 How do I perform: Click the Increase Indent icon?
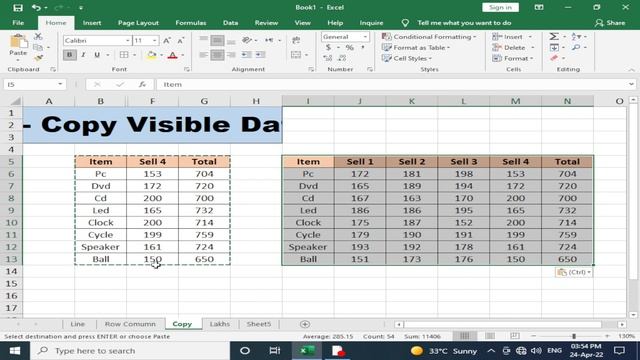click(x=260, y=55)
